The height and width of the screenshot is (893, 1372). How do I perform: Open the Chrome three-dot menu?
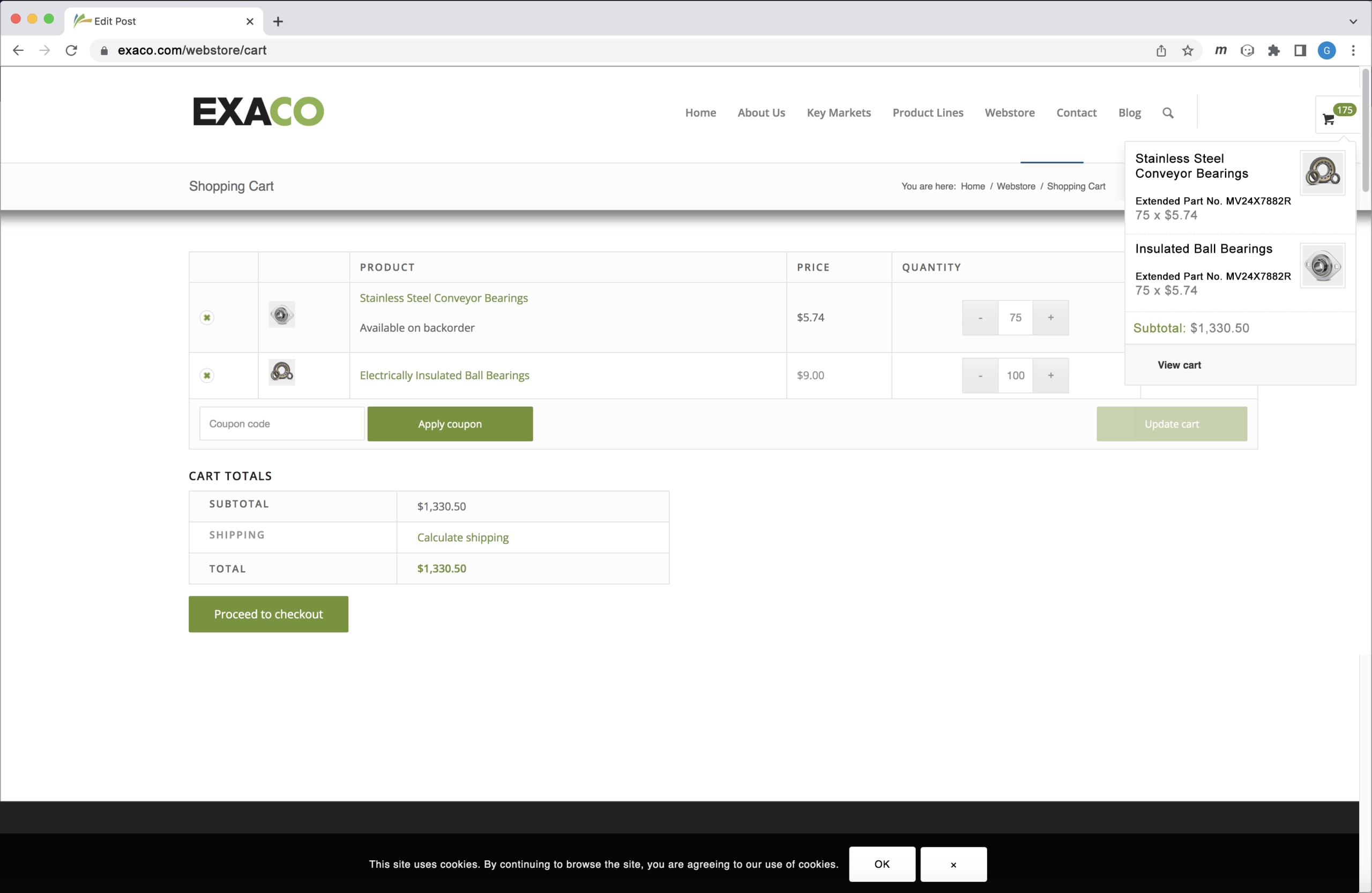pyautogui.click(x=1353, y=51)
